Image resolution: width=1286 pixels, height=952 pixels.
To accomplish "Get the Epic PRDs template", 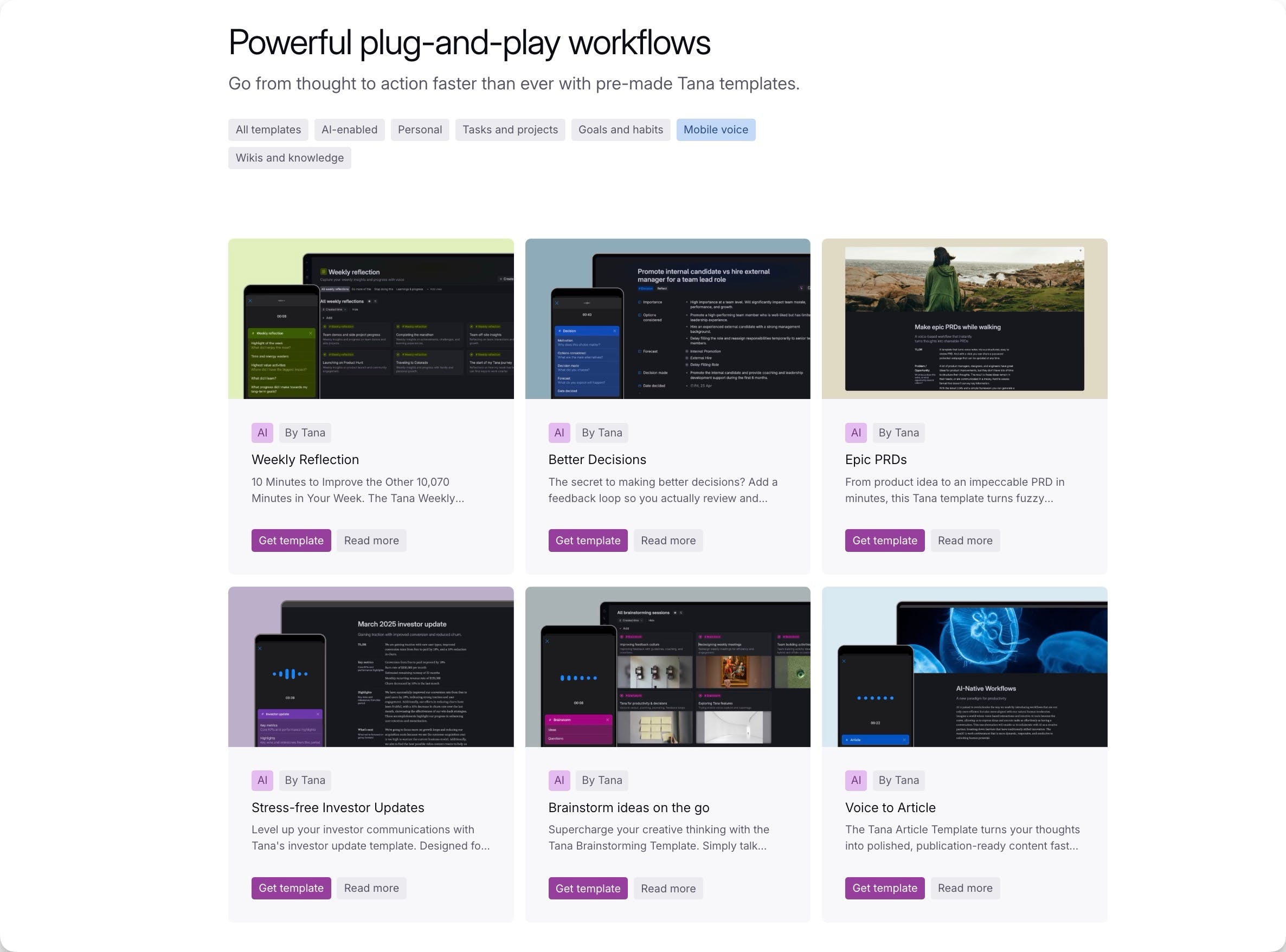I will (x=884, y=541).
